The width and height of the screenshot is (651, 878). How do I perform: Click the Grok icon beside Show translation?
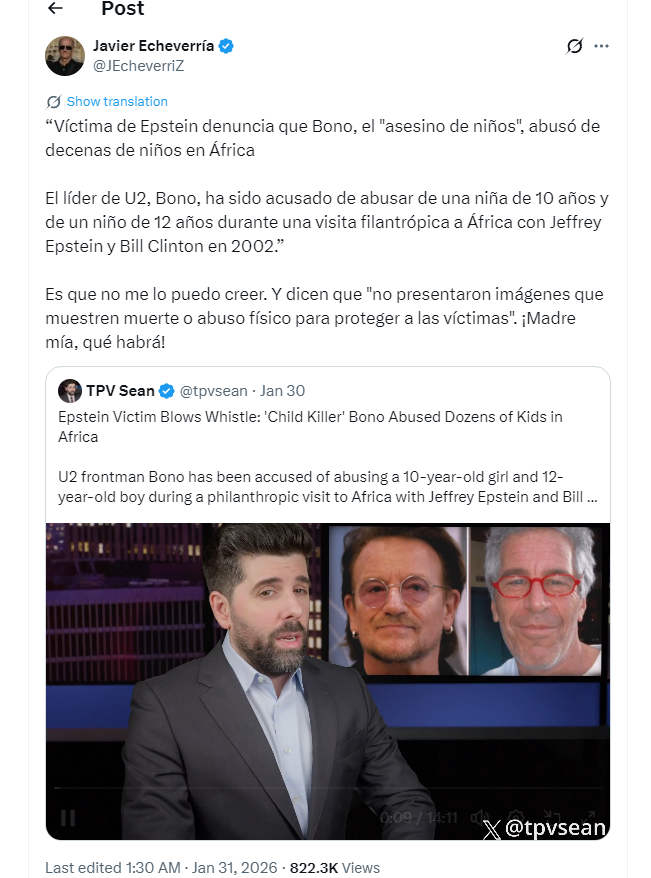(x=54, y=102)
